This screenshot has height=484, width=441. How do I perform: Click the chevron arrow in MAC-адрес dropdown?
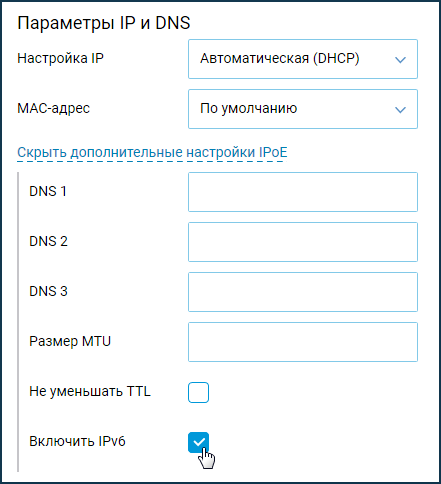[400, 109]
